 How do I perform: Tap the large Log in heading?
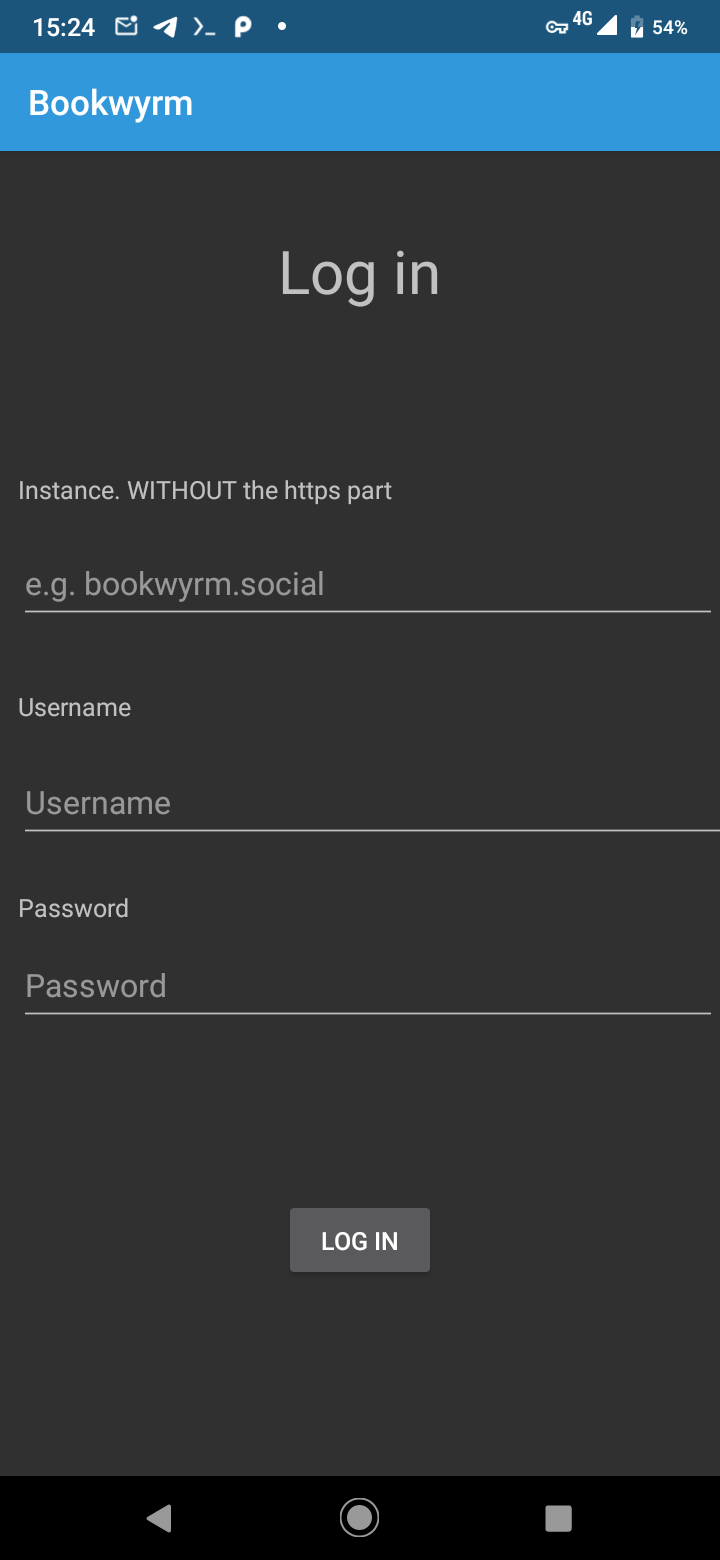[x=359, y=273]
